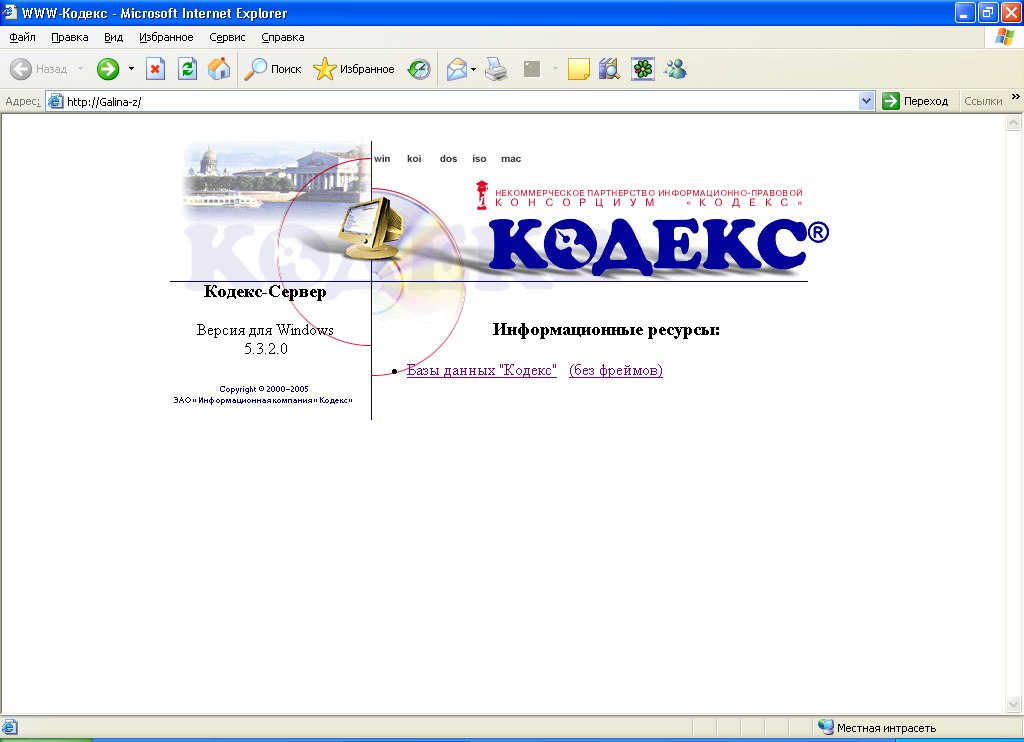Image resolution: width=1024 pixels, height=742 pixels.
Task: Open Search (Поиск) toolbar button
Action: pos(272,69)
